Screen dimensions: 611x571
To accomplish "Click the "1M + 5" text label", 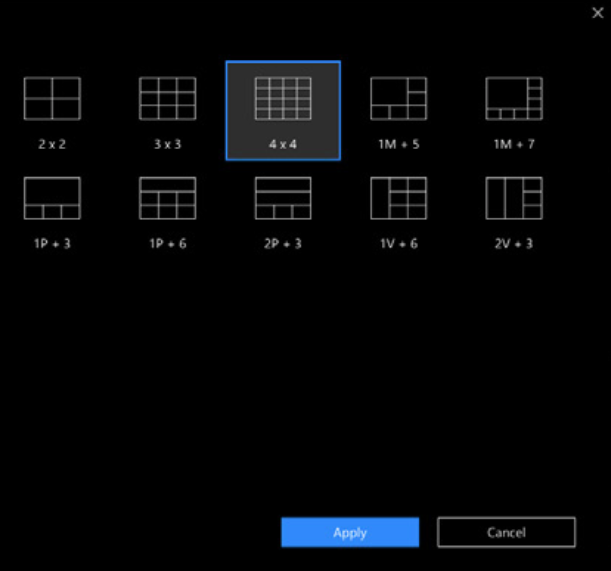I will 398,144.
